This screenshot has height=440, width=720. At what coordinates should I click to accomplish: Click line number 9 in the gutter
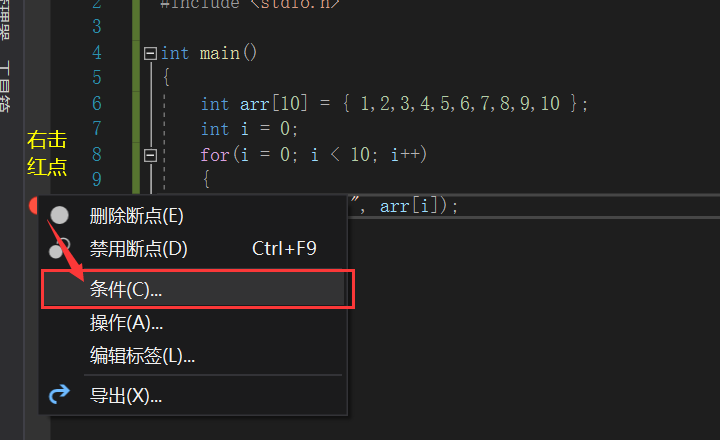[96, 180]
